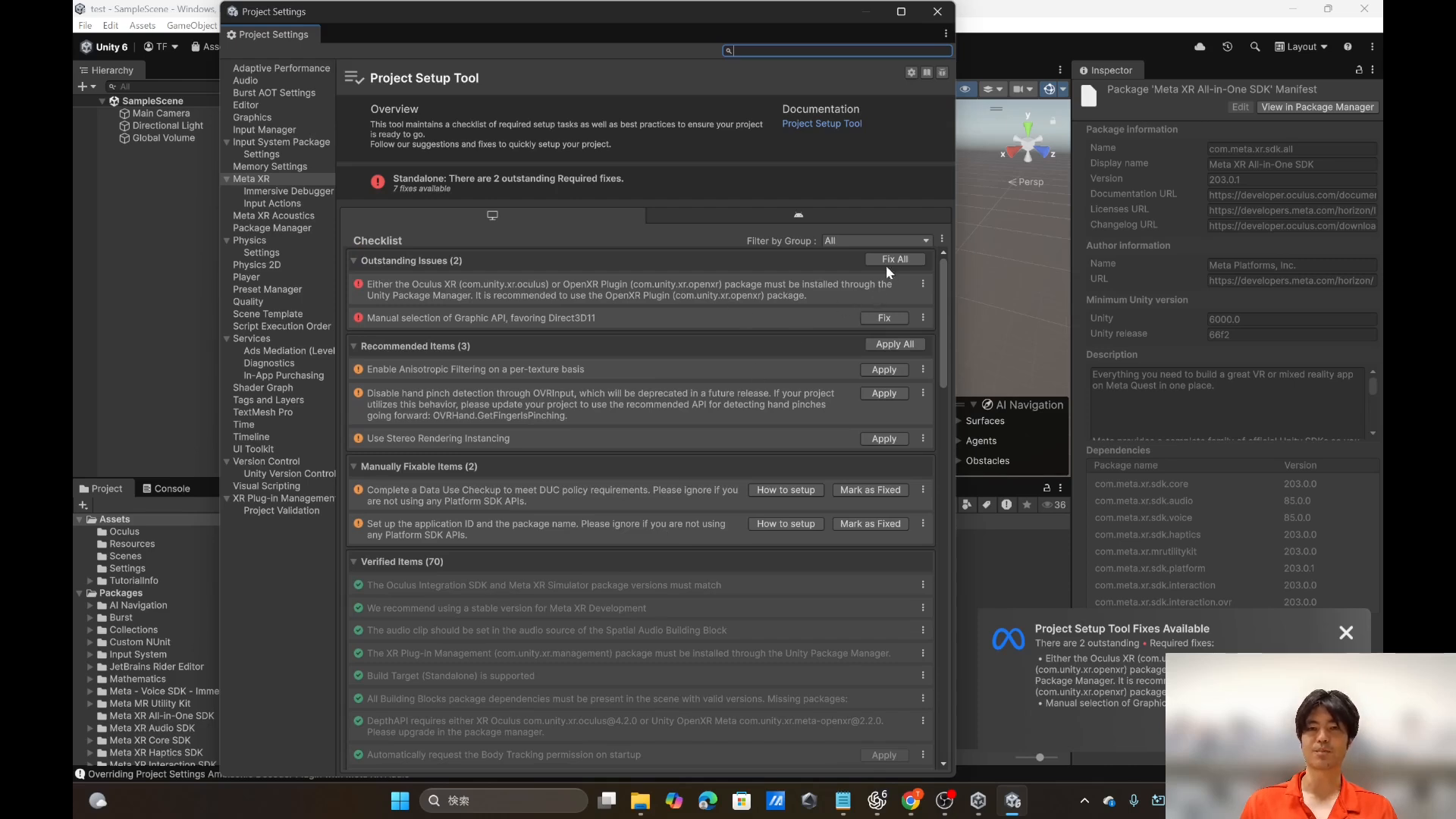
Task: Click the Description text area scrollbar thumb
Action: coord(1373,386)
